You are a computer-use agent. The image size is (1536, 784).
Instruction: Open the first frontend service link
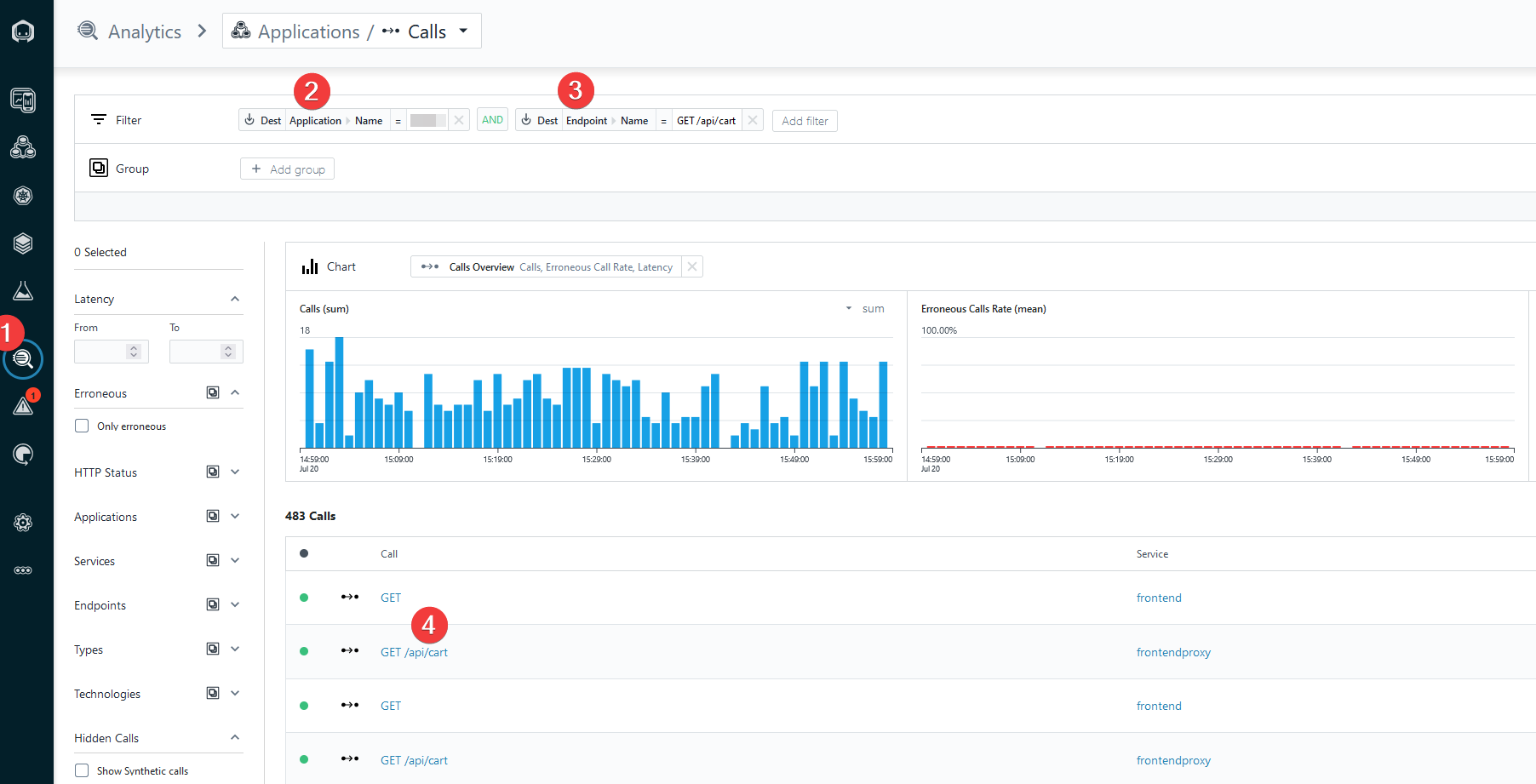[1159, 598]
